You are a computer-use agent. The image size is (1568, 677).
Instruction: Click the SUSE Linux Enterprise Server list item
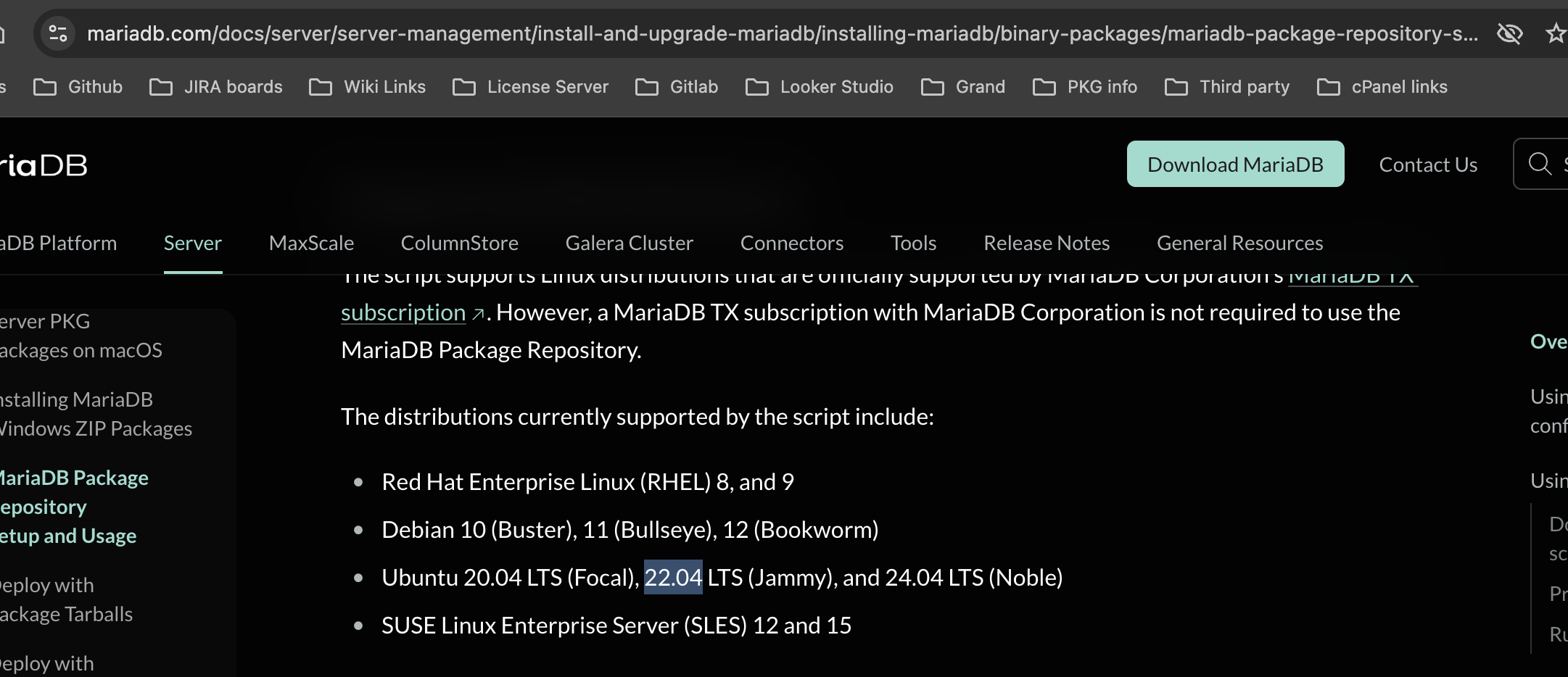616,625
